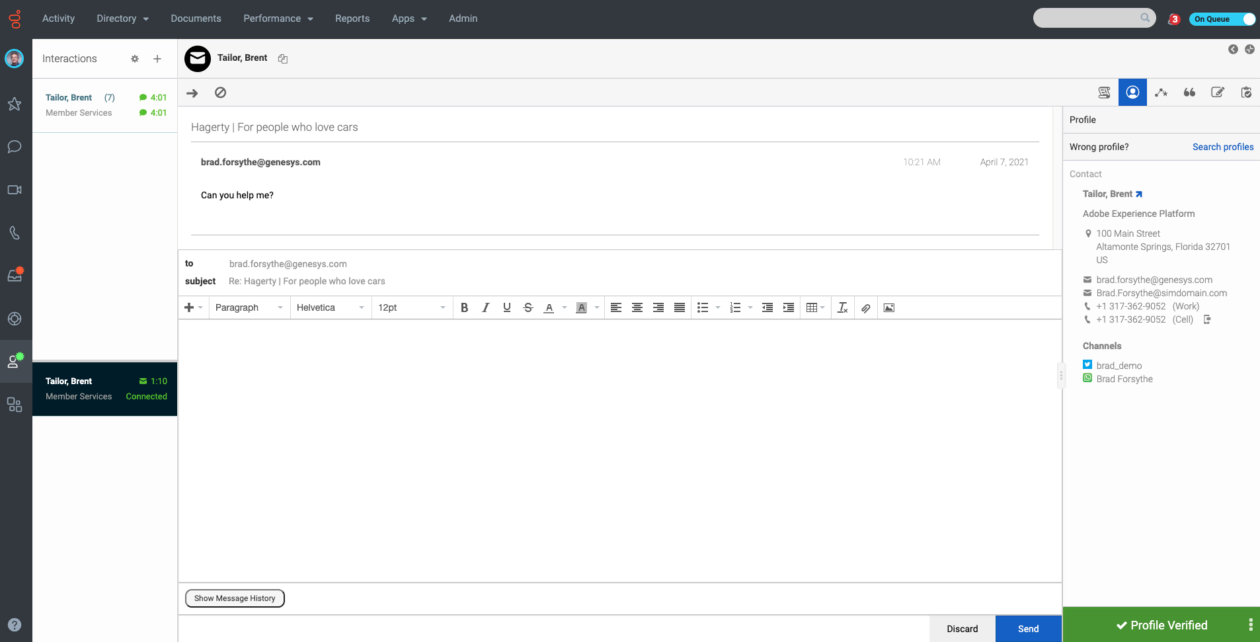The image size is (1260, 642).
Task: Open the notes editor icon
Action: [x=1218, y=92]
